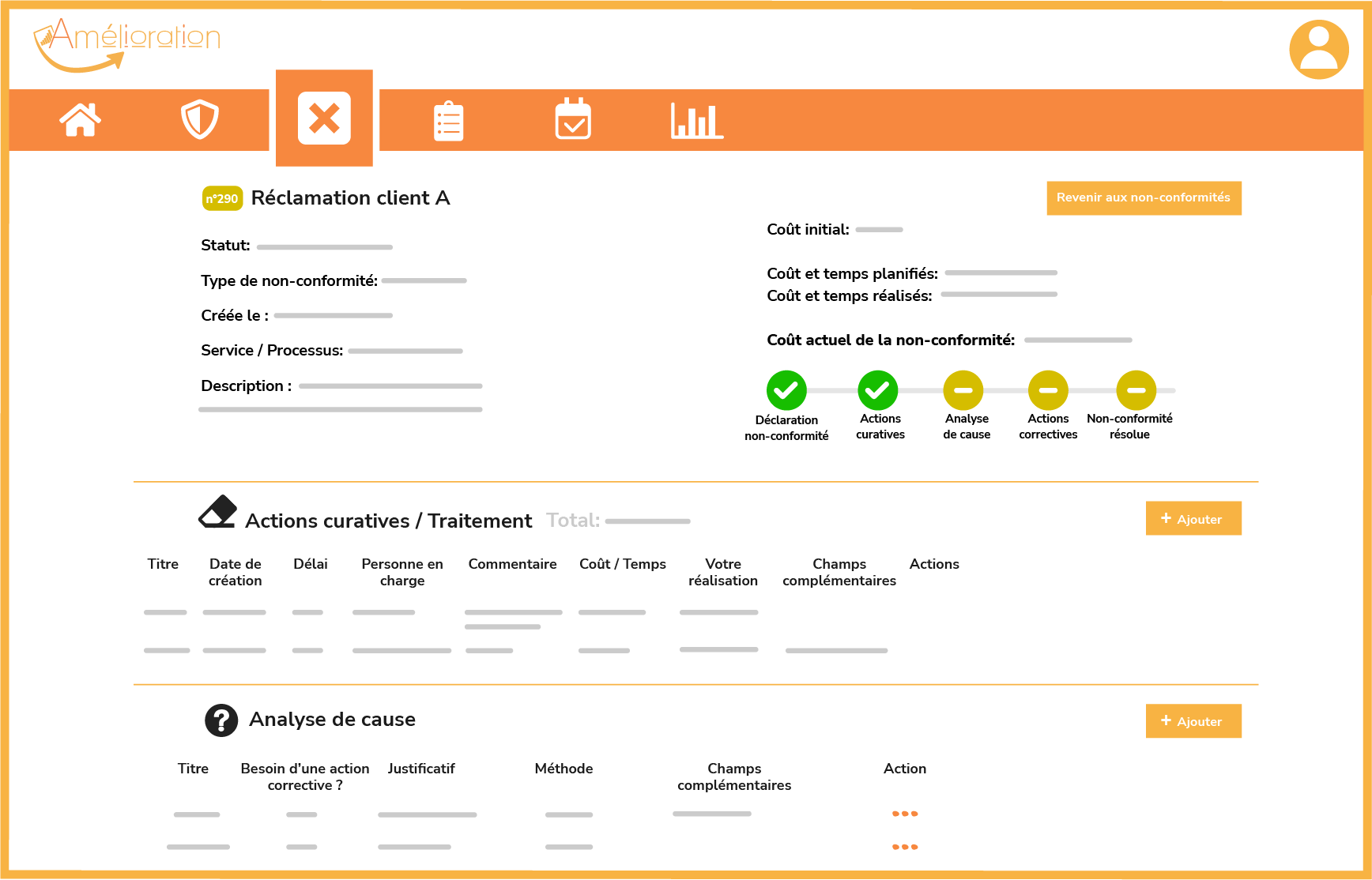Open the bar chart statistics icon
This screenshot has width=1372, height=880.
point(696,121)
